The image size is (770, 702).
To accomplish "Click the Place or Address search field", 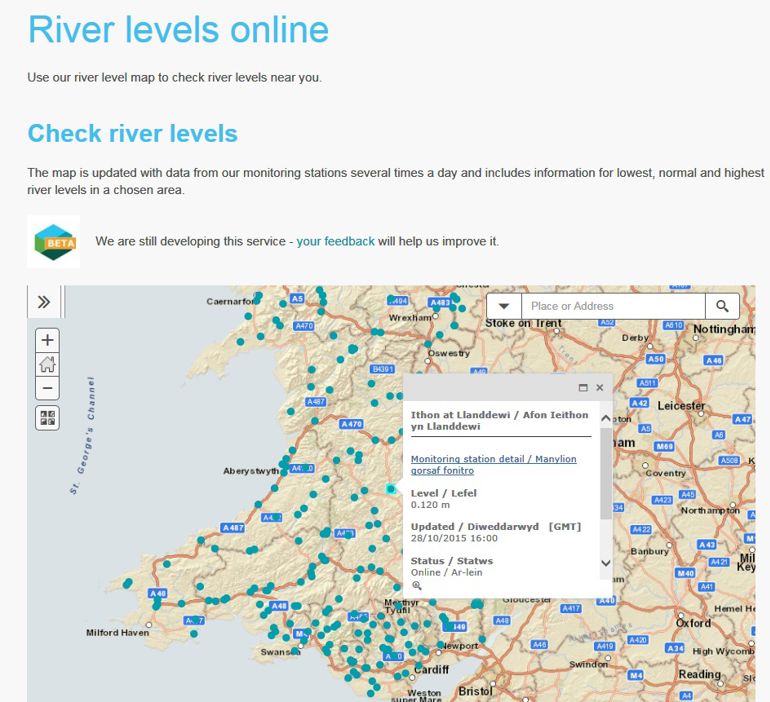I will coord(613,306).
